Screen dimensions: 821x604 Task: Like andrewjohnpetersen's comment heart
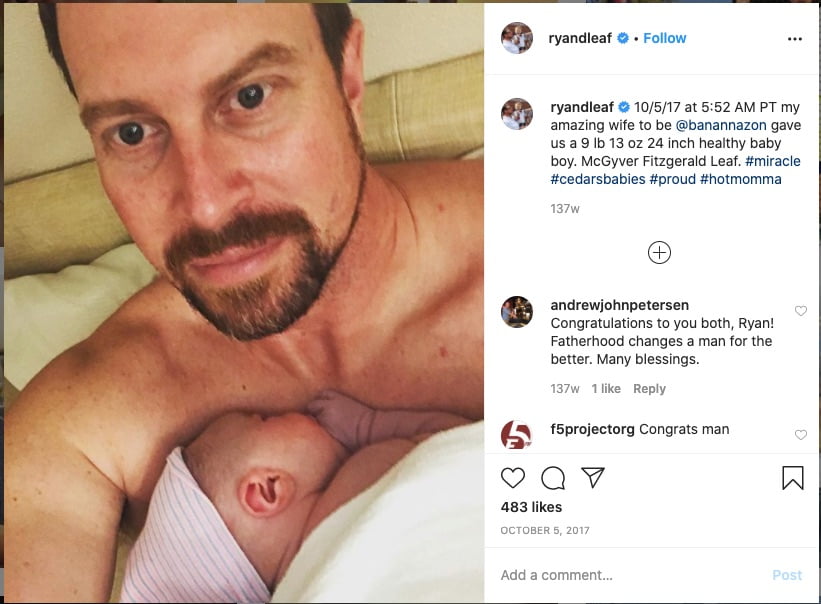801,311
